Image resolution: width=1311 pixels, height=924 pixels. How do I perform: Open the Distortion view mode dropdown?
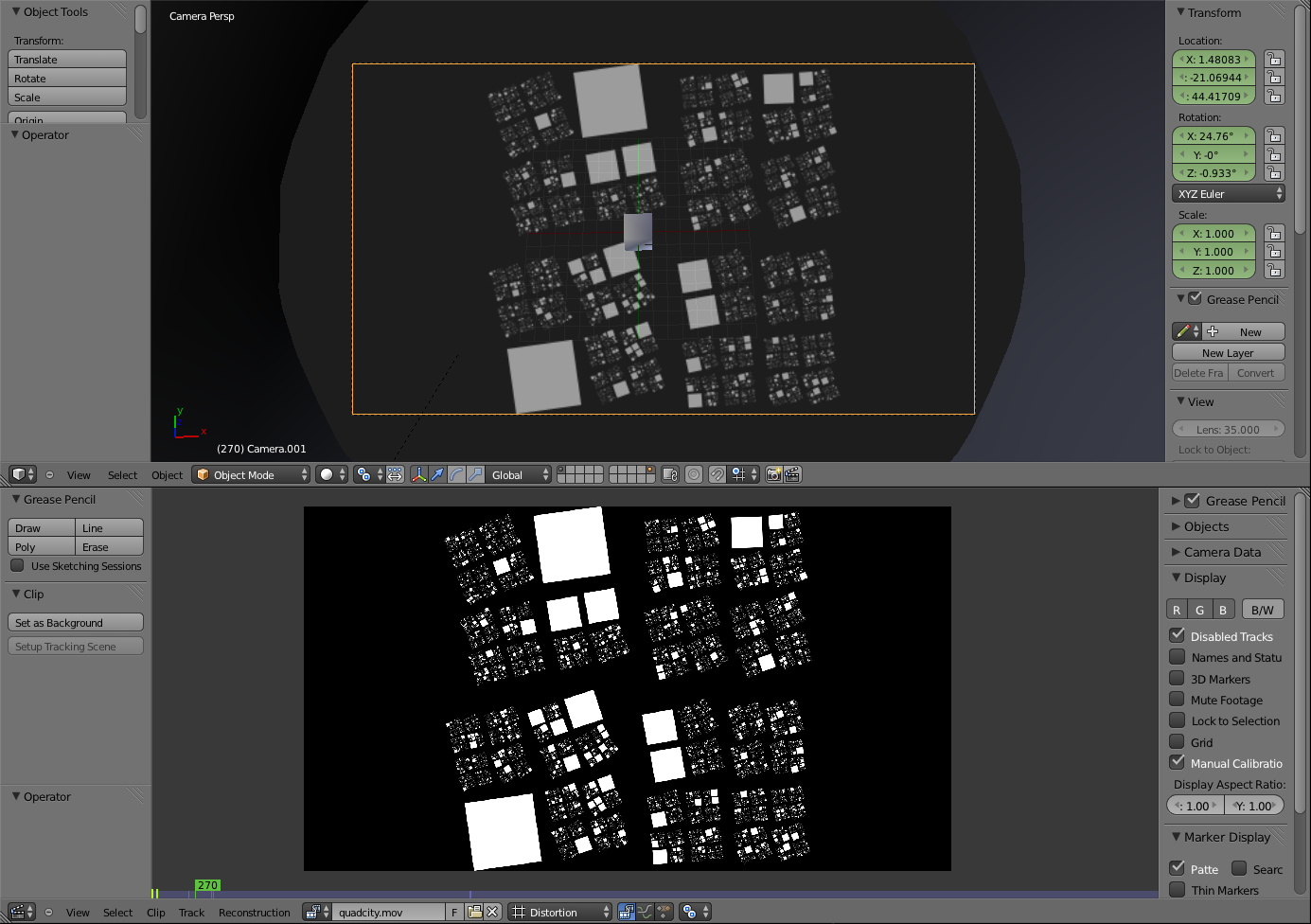pyautogui.click(x=561, y=912)
